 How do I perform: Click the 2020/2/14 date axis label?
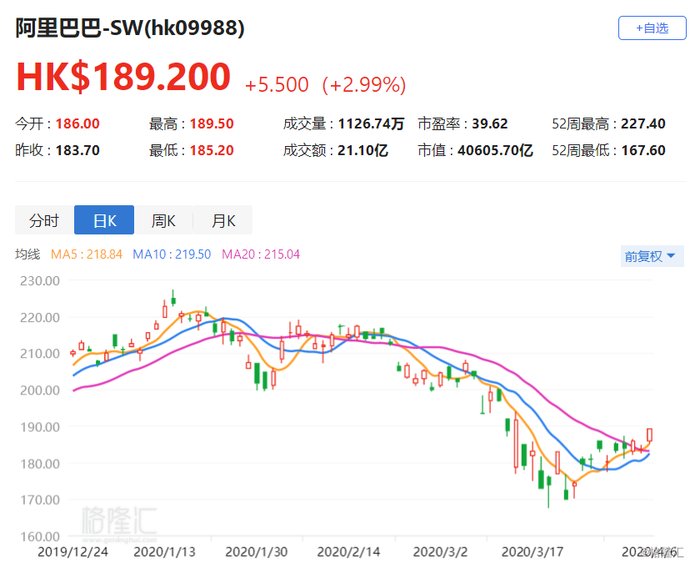click(x=348, y=552)
